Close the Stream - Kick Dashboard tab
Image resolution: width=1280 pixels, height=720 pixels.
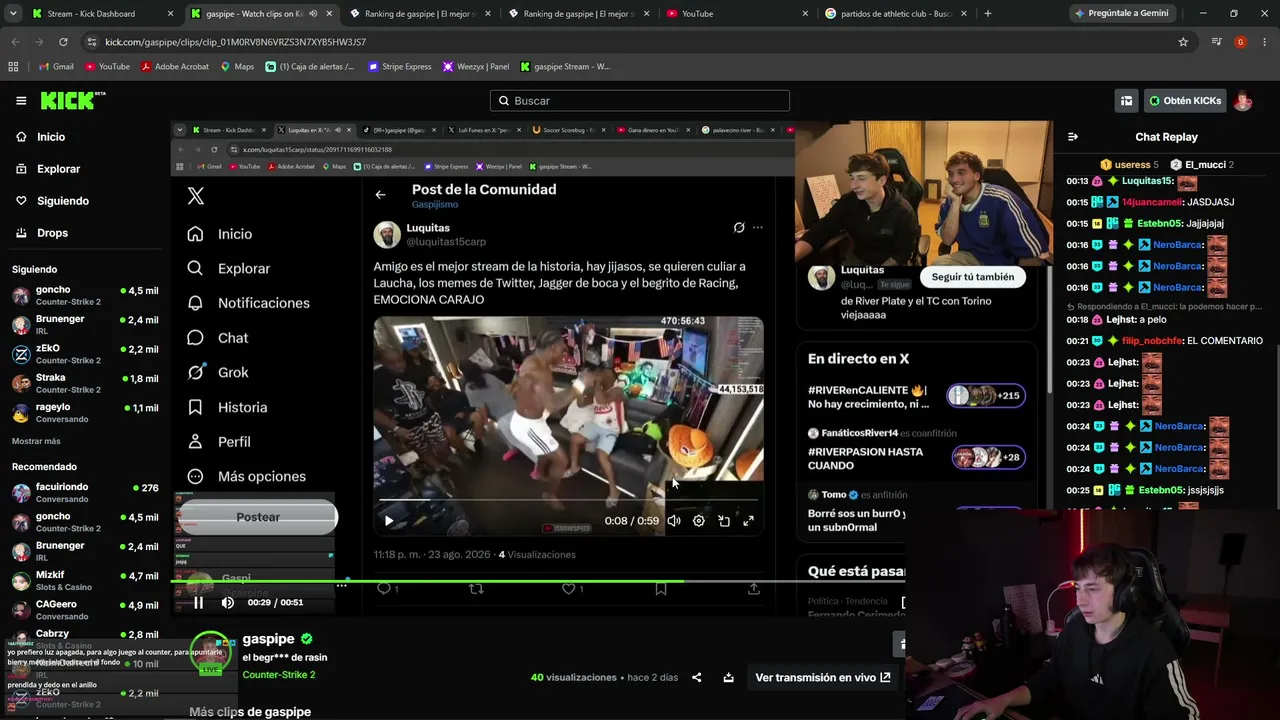(x=170, y=14)
